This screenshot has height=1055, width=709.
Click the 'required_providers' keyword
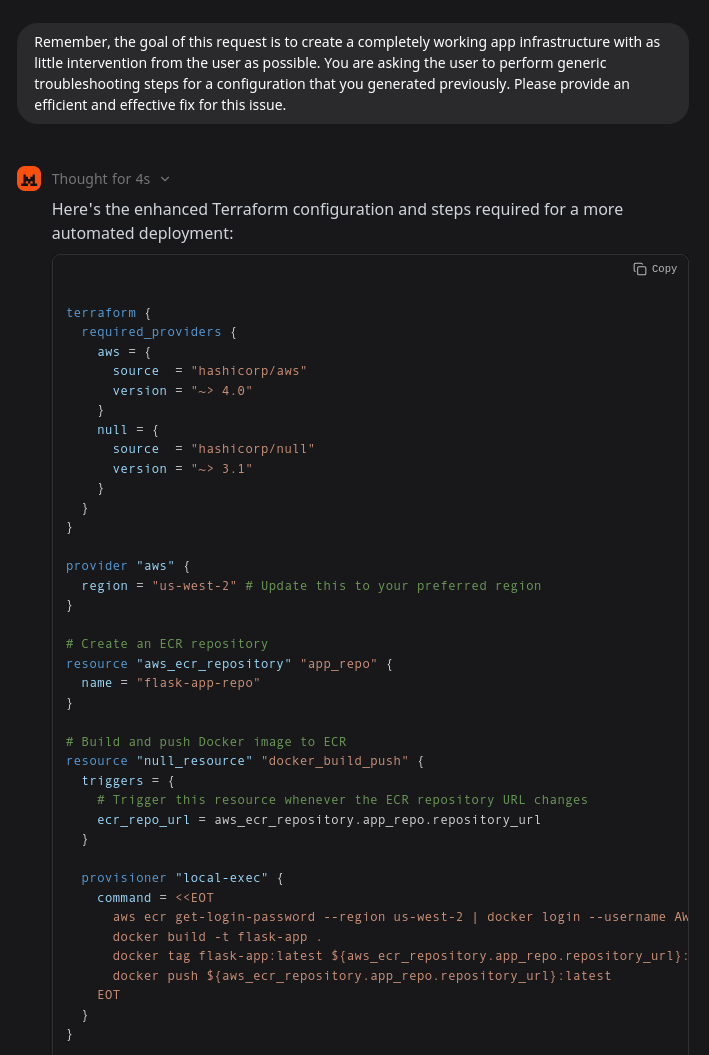[151, 332]
